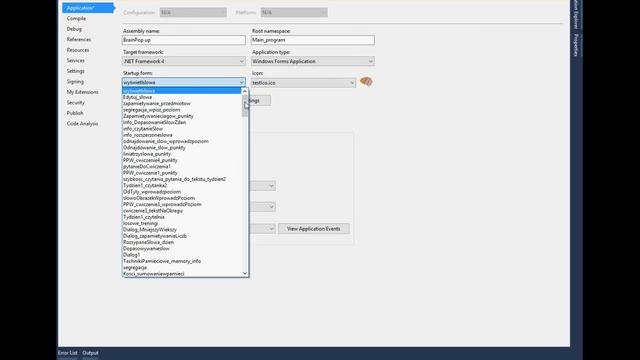This screenshot has height=360, width=640.
Task: Select Edytuj_slowa from the startup form list
Action: [x=182, y=97]
